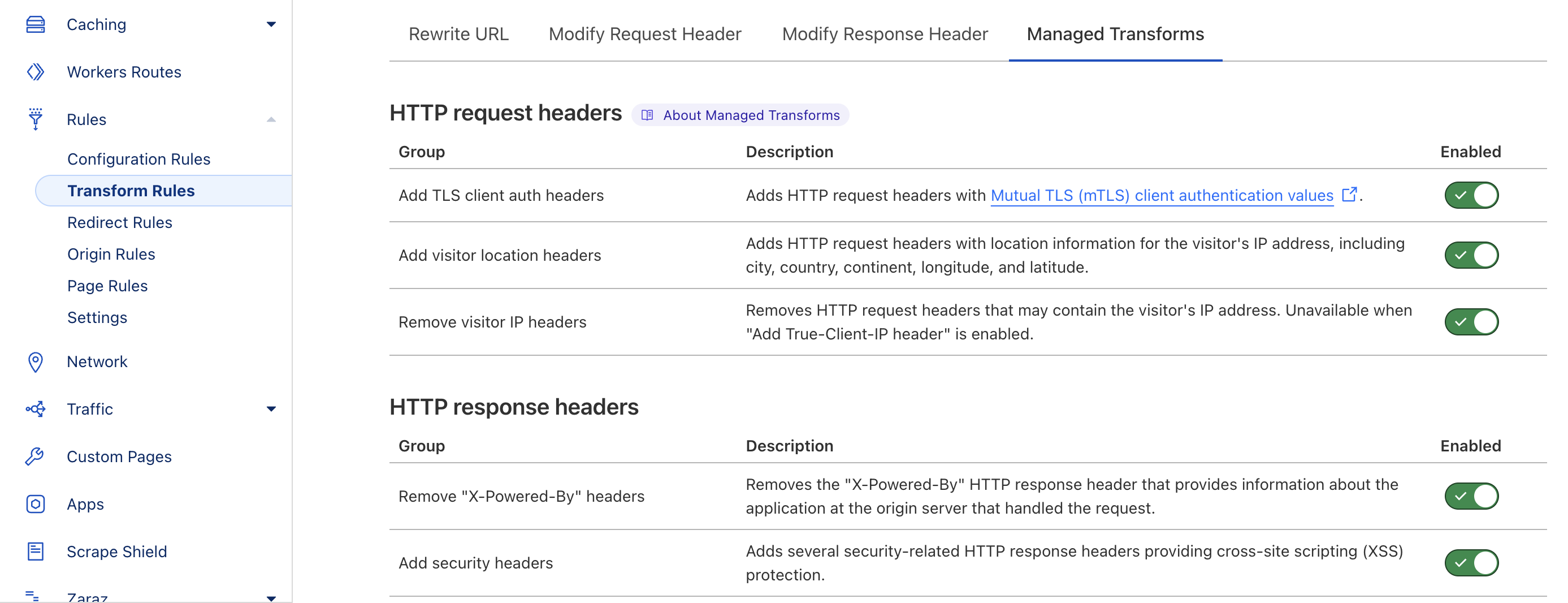This screenshot has height=603, width=1568.
Task: Select the Managed Transforms tab
Action: click(x=1115, y=34)
